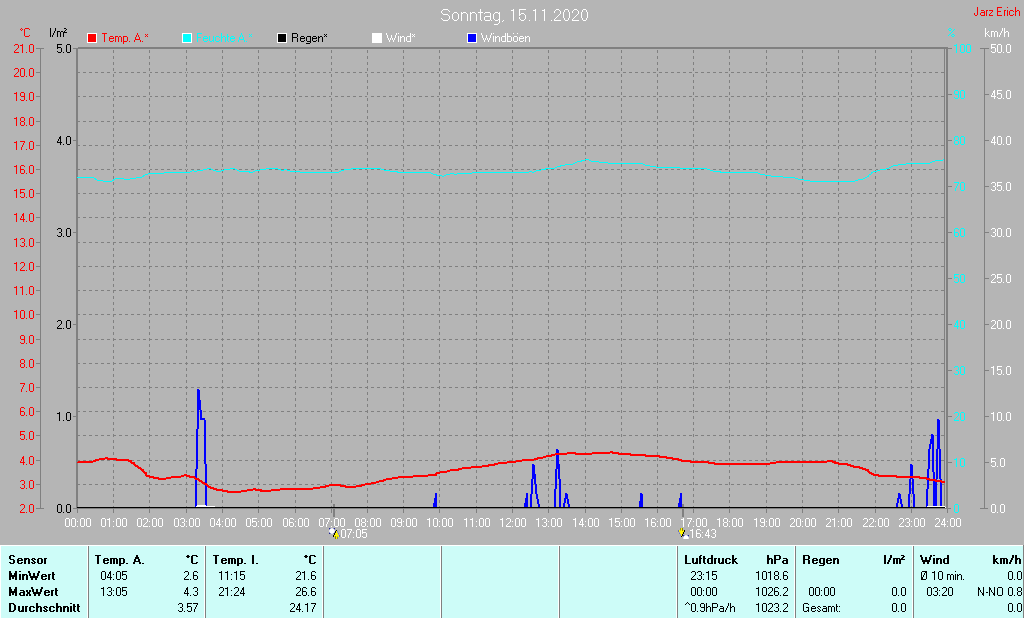The height and width of the screenshot is (618, 1024).
Task: Click the 'Temp. I.' column header
Action: point(236,560)
